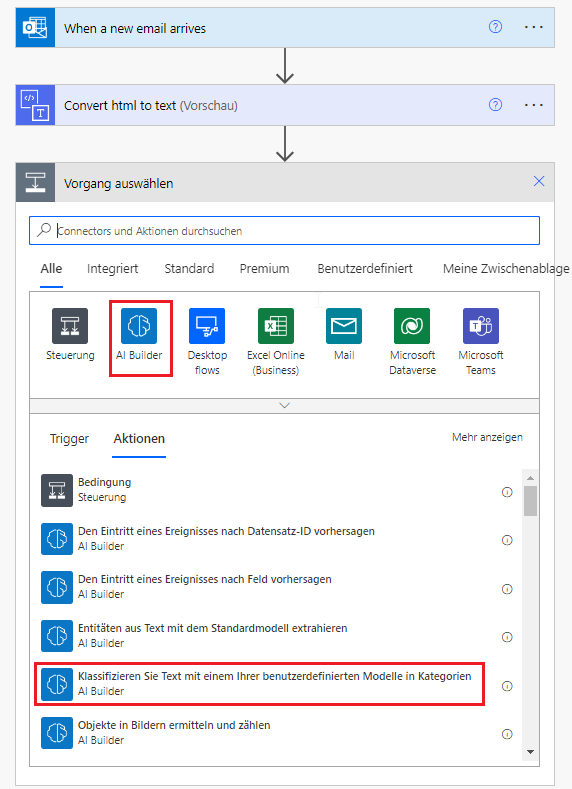Switch to the Premium tab
Screen dimensions: 572x789
(264, 269)
